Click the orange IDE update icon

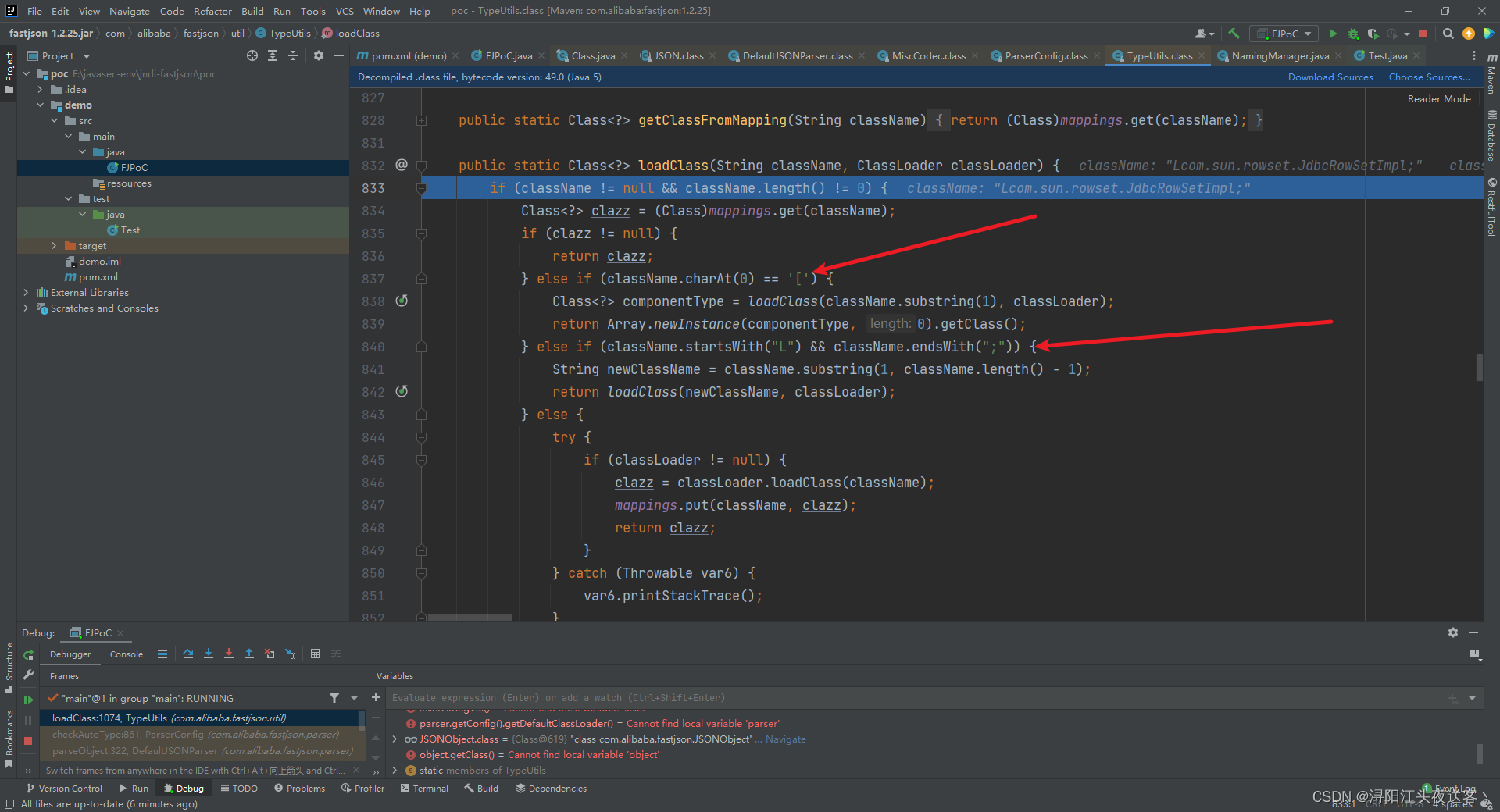click(1468, 34)
